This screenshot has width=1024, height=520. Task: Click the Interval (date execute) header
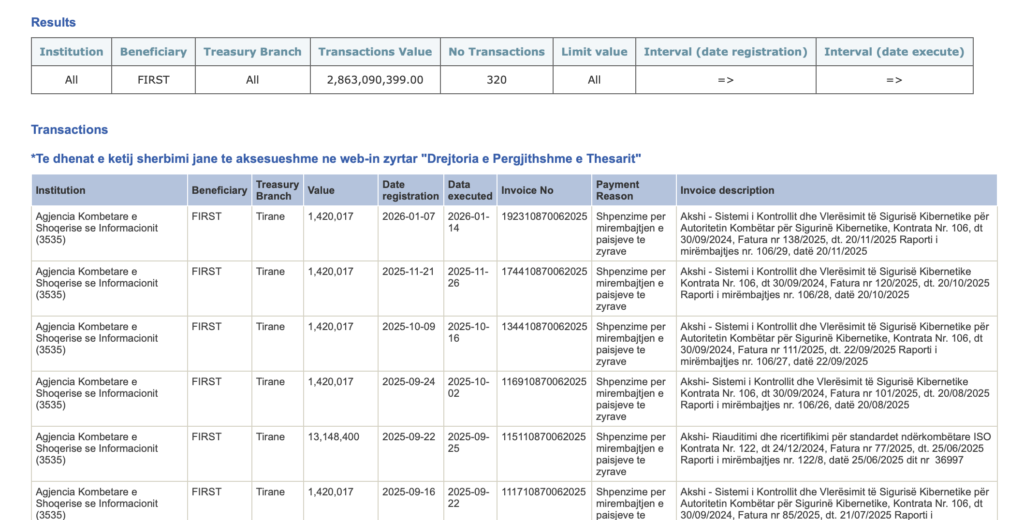click(894, 52)
